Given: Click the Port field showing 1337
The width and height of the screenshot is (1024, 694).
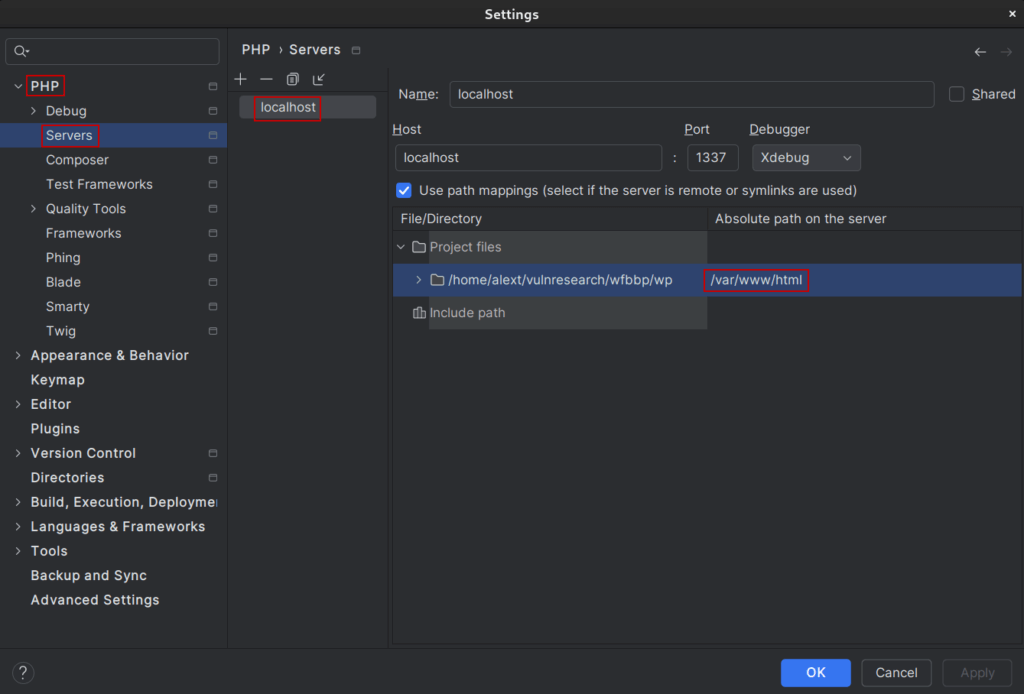Looking at the screenshot, I should (x=712, y=158).
